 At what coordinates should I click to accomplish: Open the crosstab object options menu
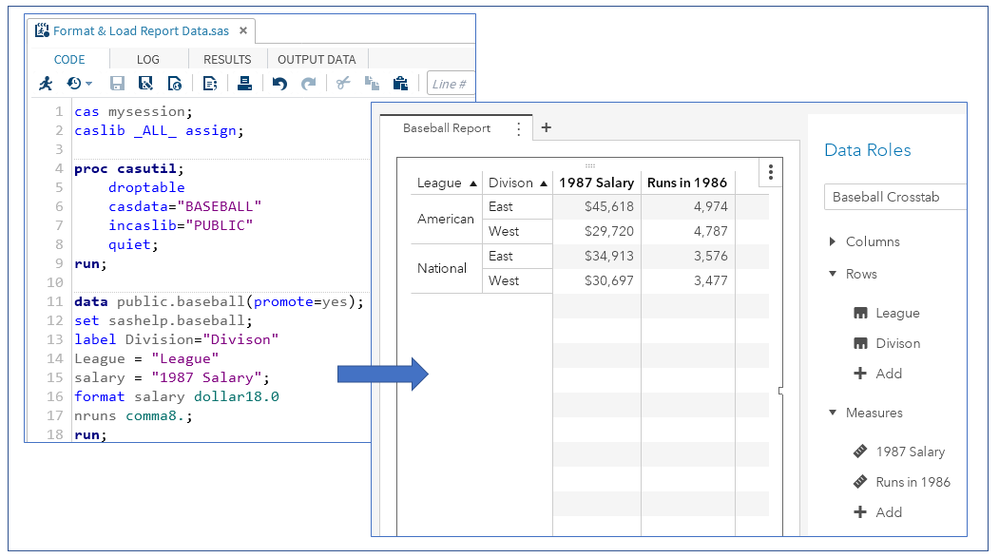tap(770, 173)
